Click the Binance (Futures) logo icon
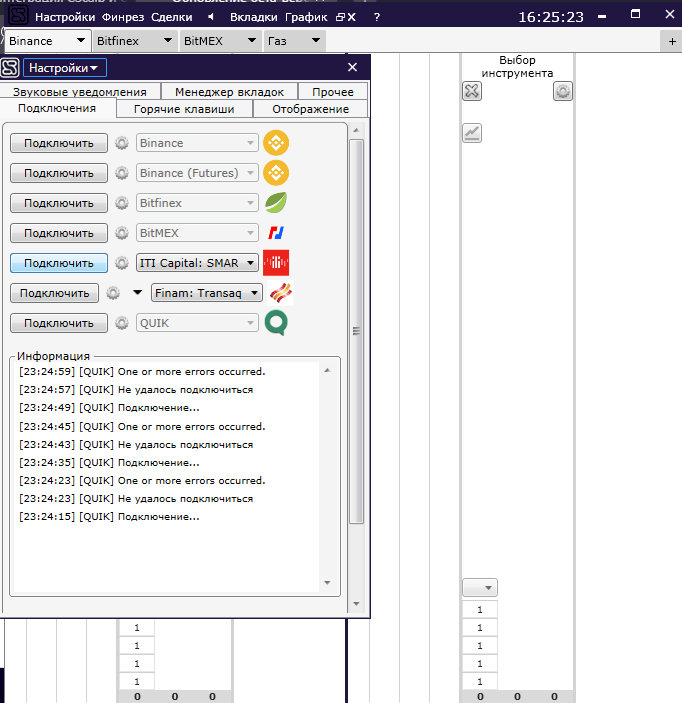 click(276, 173)
